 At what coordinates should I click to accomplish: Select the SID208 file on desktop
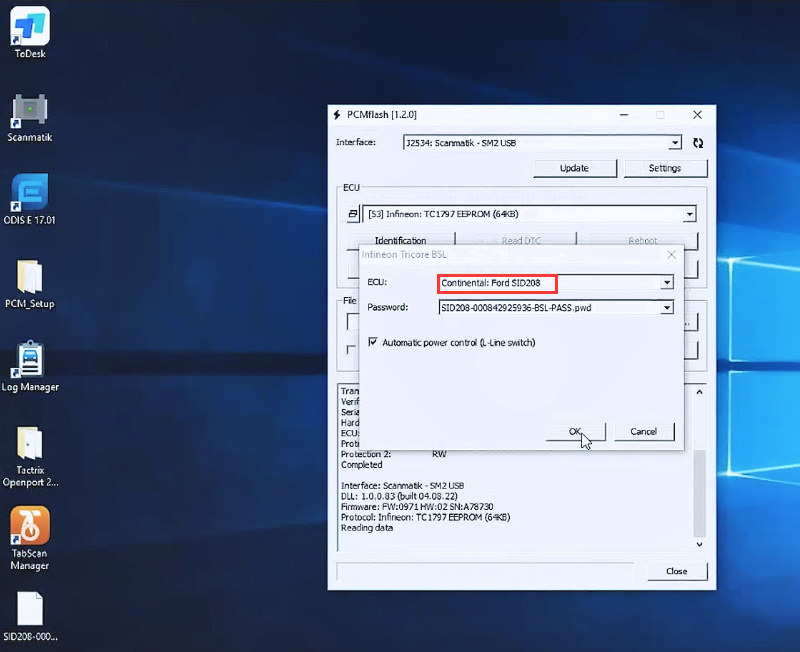click(30, 612)
